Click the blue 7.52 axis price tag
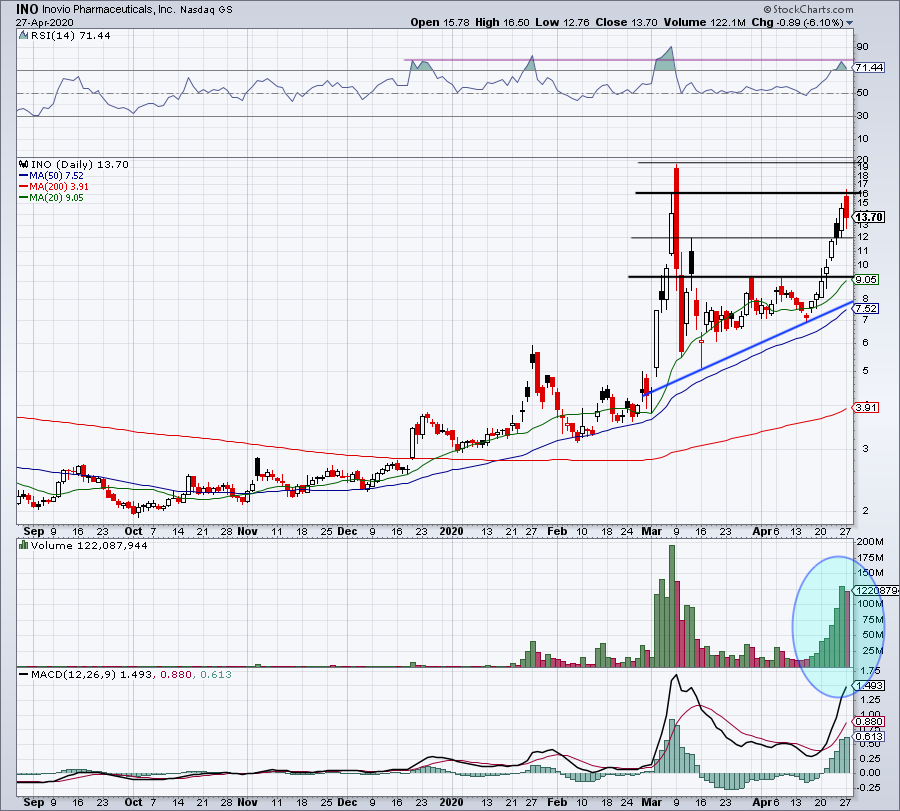900x811 pixels. coord(866,308)
